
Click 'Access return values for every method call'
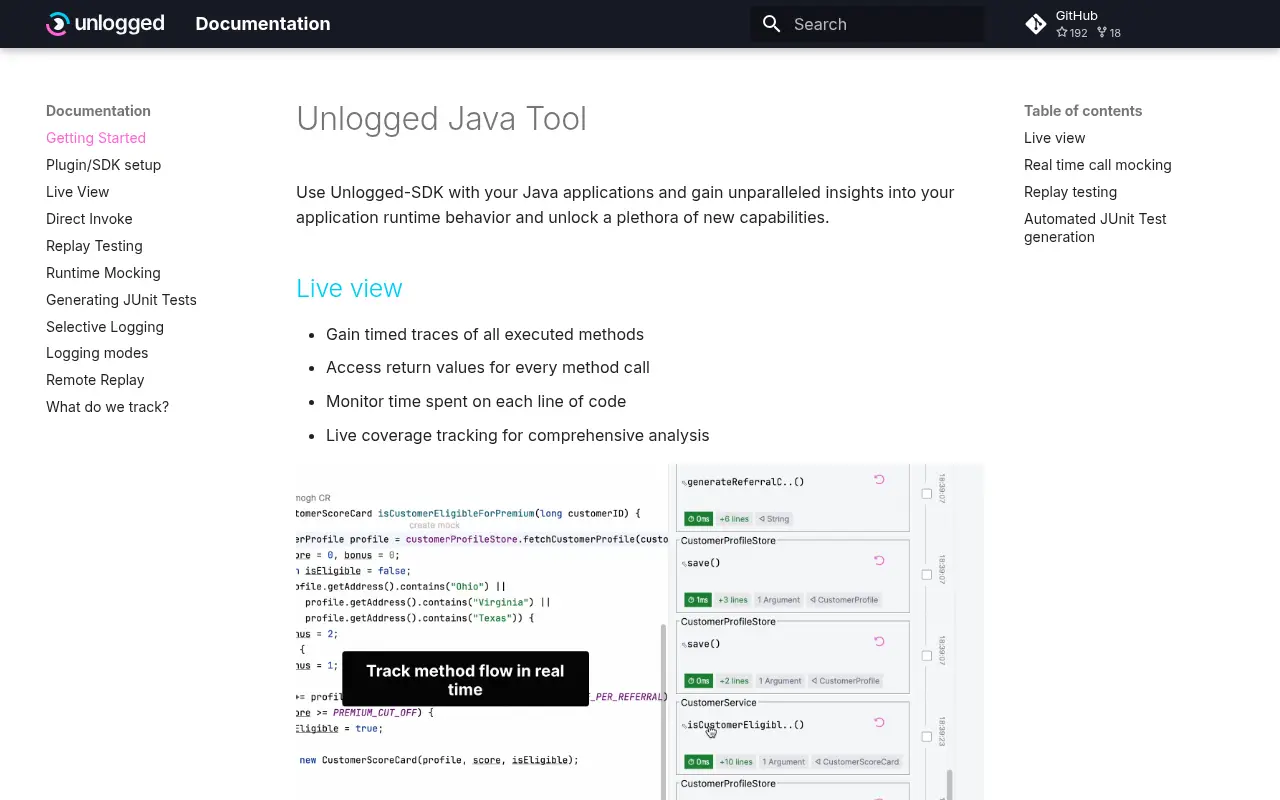click(488, 367)
